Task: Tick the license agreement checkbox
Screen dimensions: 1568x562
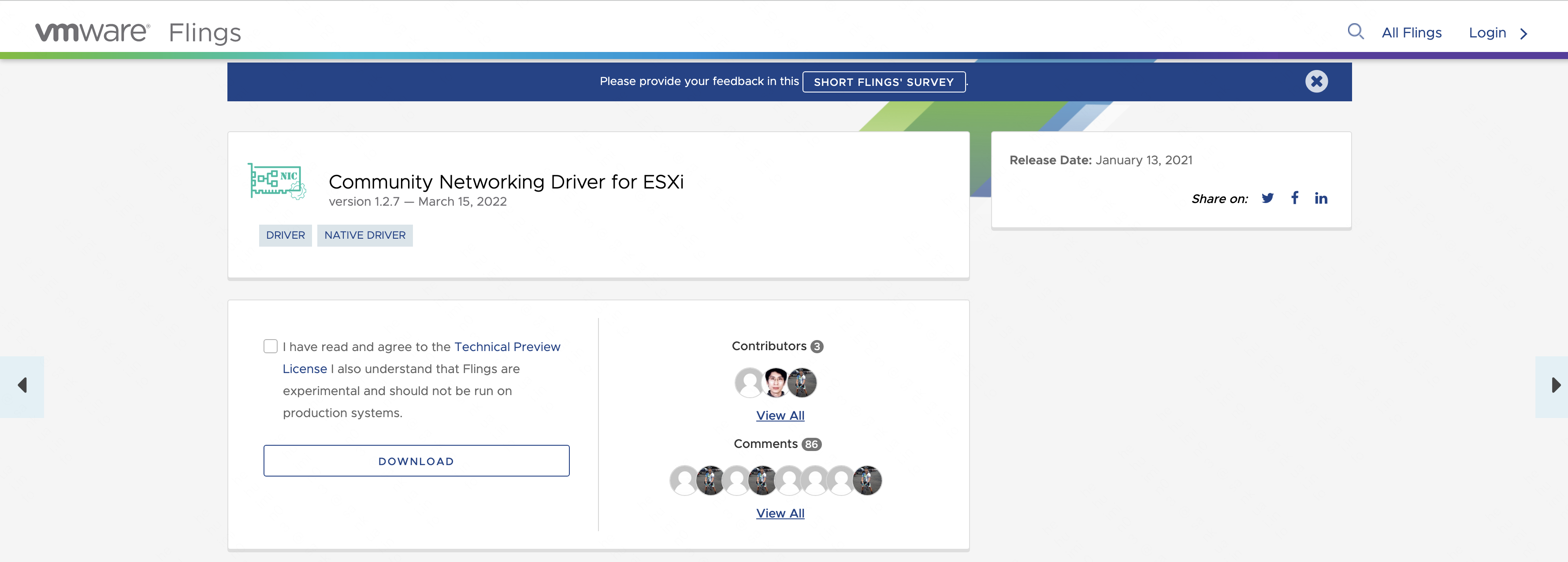Action: (270, 346)
